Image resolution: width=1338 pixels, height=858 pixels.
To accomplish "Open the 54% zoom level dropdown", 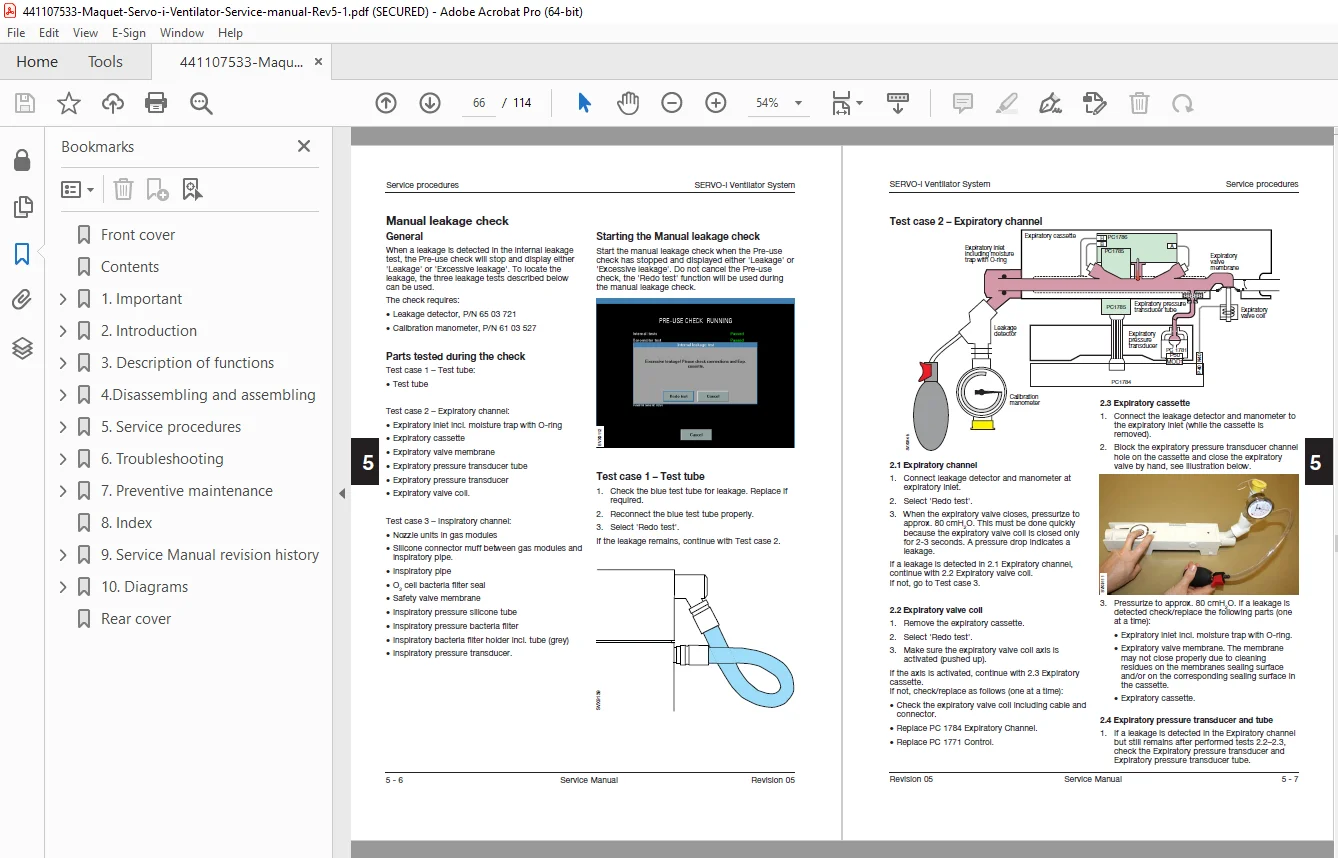I will [780, 103].
